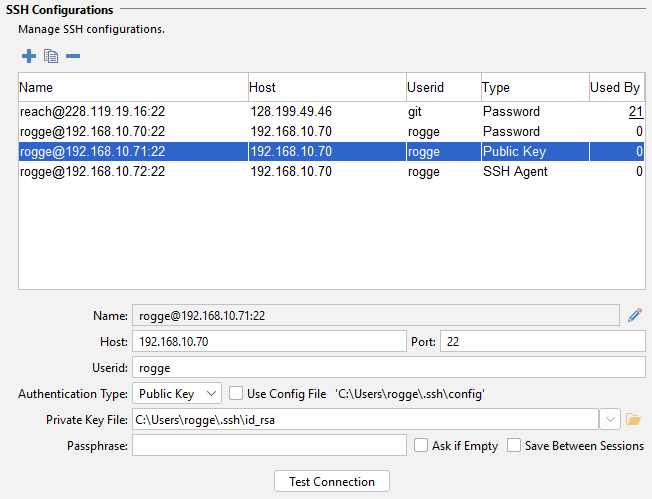Image resolution: width=652 pixels, height=499 pixels.
Task: Edit the configuration name with pencil icon
Action: point(635,315)
